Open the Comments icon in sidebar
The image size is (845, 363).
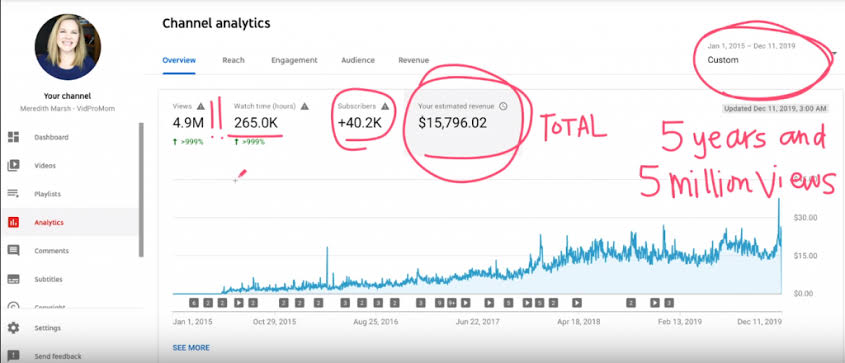pos(13,250)
